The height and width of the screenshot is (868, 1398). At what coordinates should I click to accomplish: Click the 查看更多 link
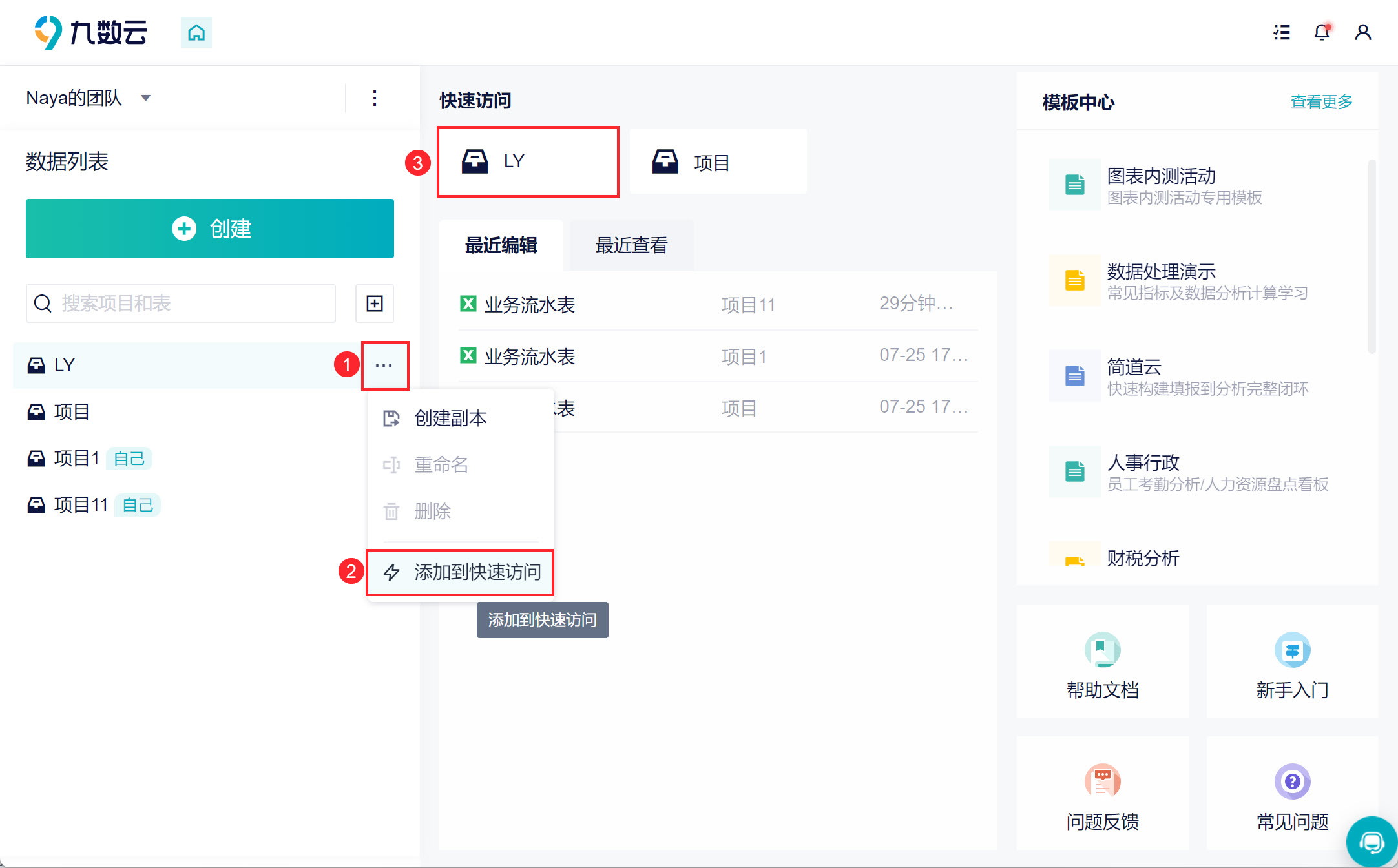point(1321,102)
